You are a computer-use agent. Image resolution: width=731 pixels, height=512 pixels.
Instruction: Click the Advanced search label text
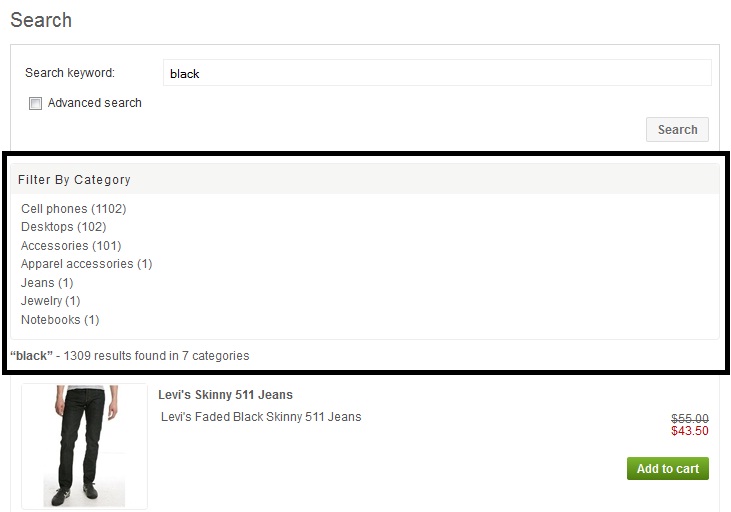[95, 103]
